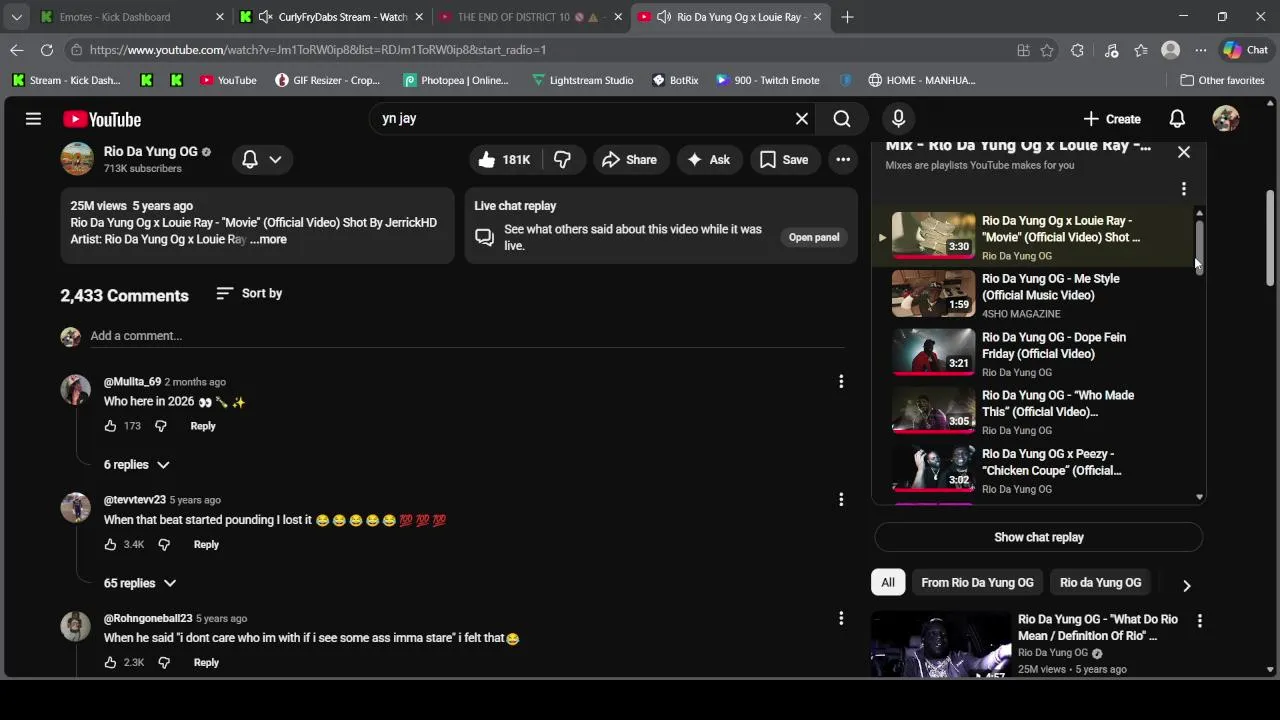Dislike the Movie video

tap(562, 160)
